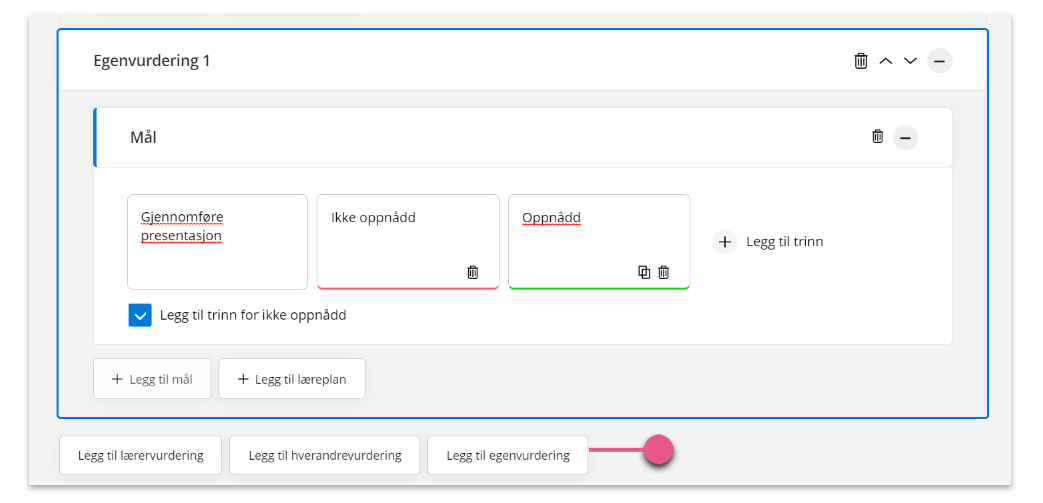This screenshot has width=1043, height=503.
Task: Collapse the Egenvurdering 1 section
Action: click(x=939, y=61)
